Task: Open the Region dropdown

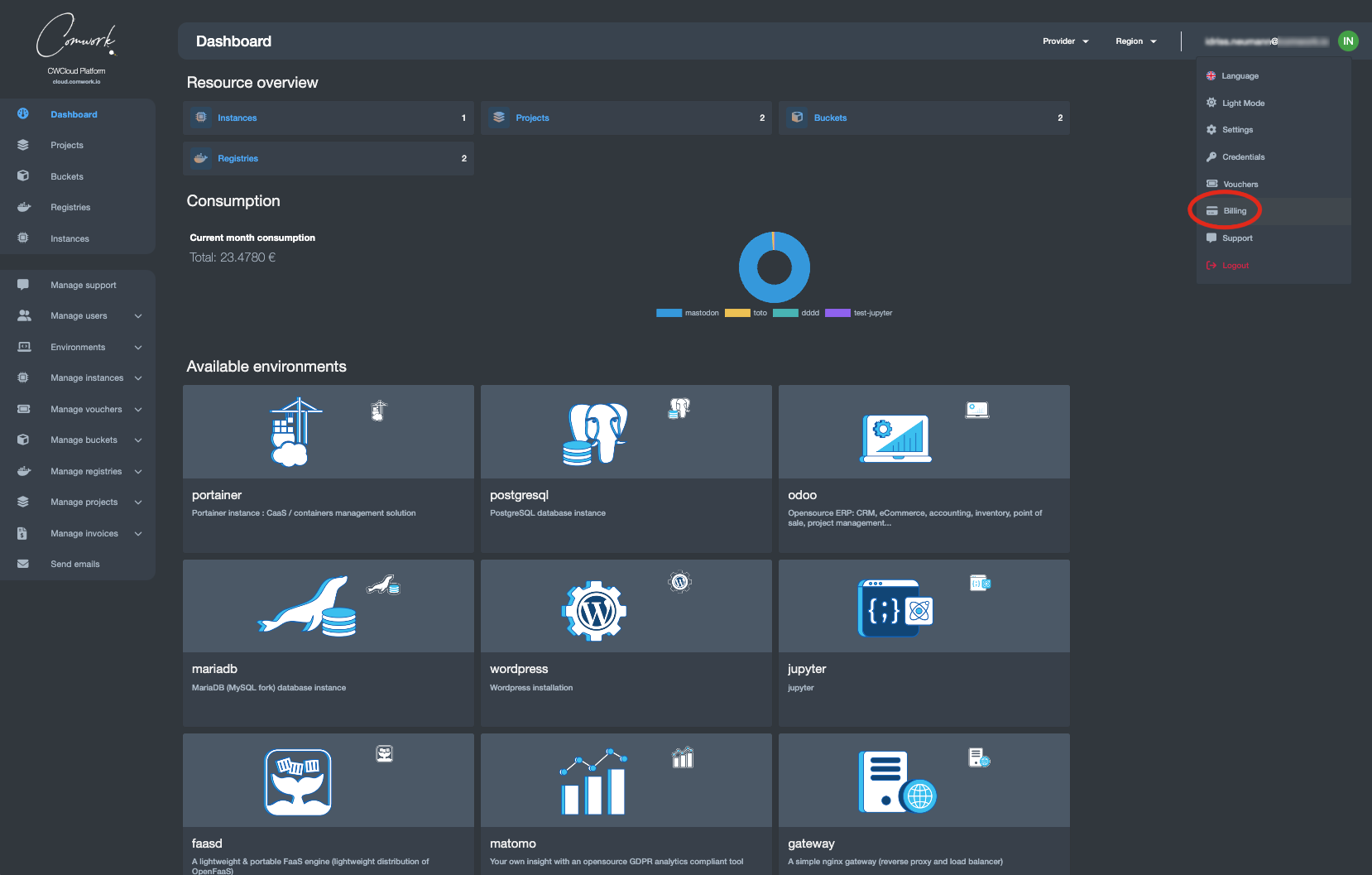Action: [x=1135, y=41]
